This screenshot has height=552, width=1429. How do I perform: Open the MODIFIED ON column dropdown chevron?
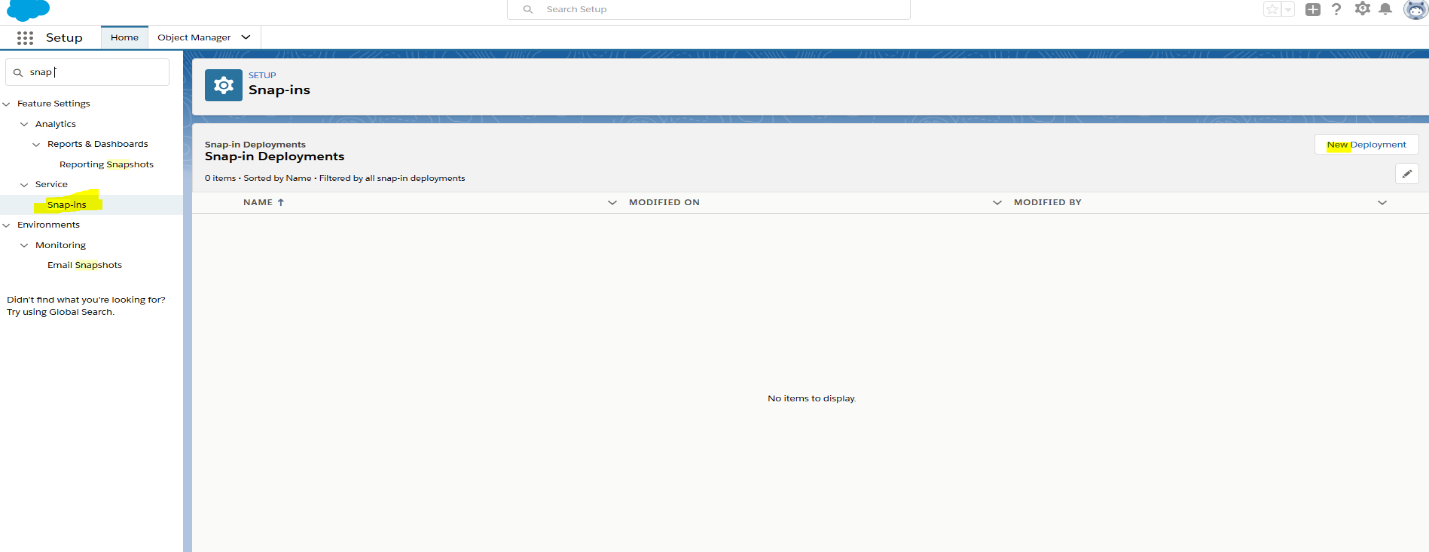pyautogui.click(x=997, y=203)
